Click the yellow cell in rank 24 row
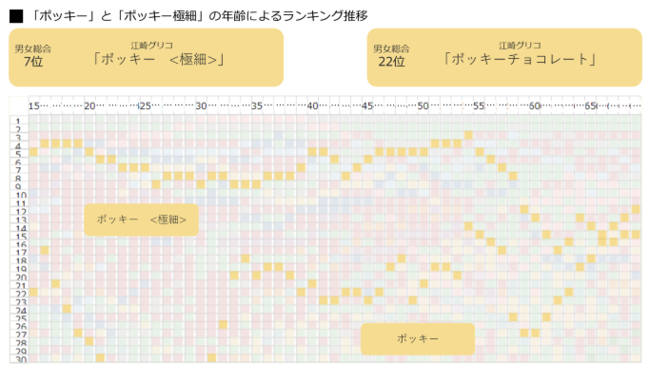 point(67,309)
